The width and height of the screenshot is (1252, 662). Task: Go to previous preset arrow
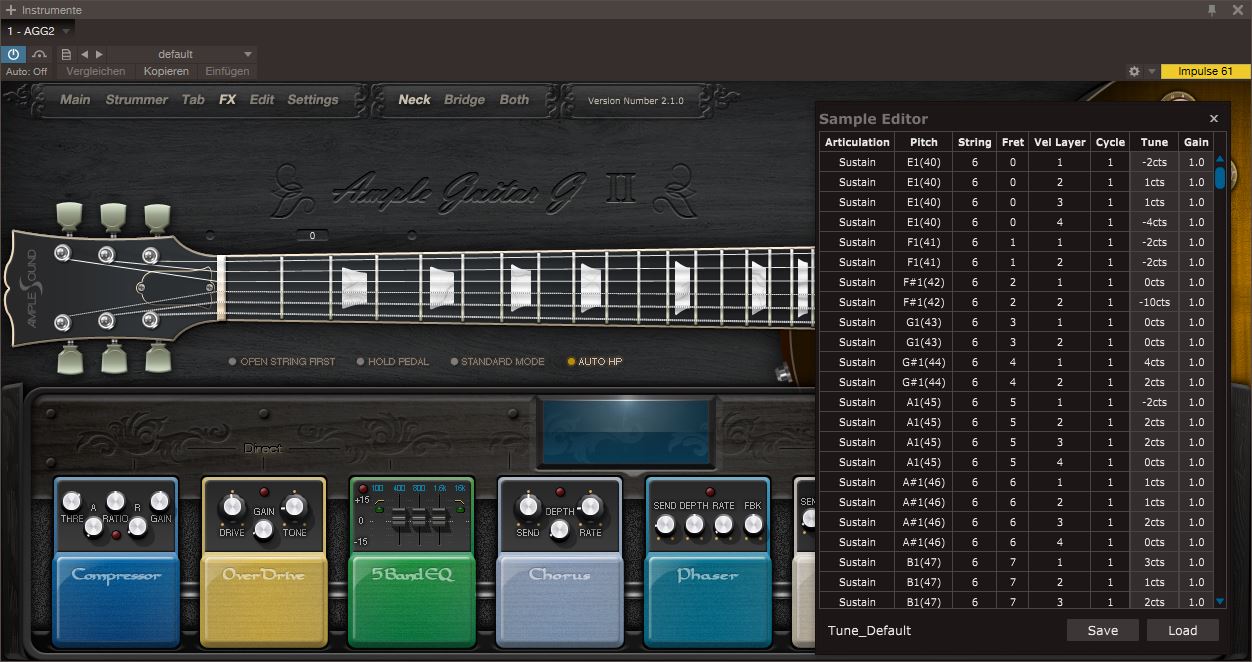pyautogui.click(x=84, y=54)
